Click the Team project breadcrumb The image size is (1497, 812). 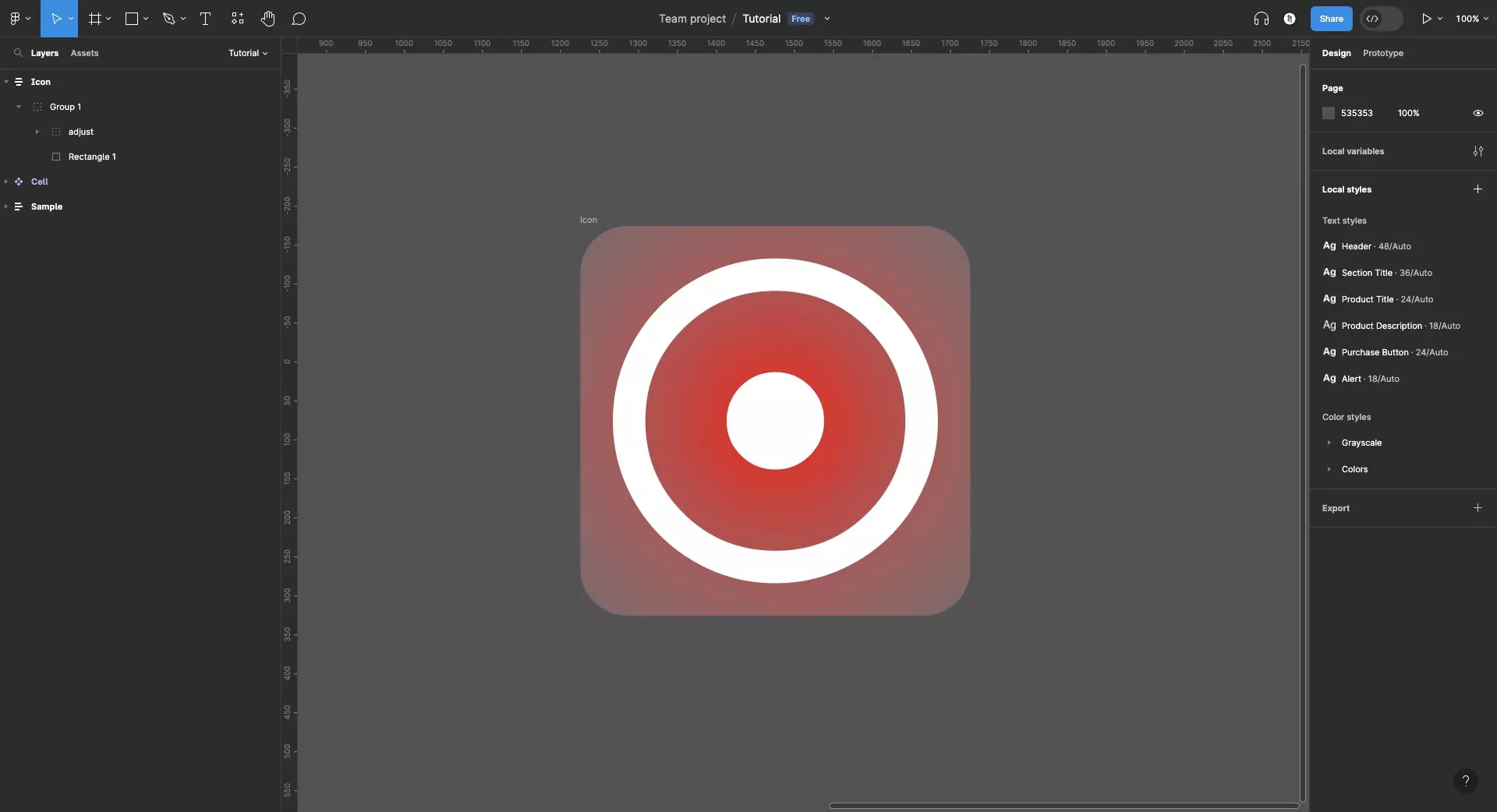point(692,19)
